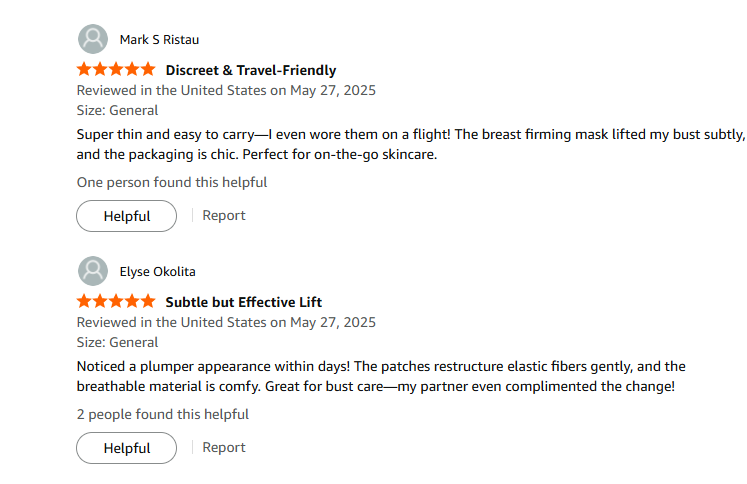747x484 pixels.
Task: Click "2 people found this helpful" text
Action: [163, 414]
